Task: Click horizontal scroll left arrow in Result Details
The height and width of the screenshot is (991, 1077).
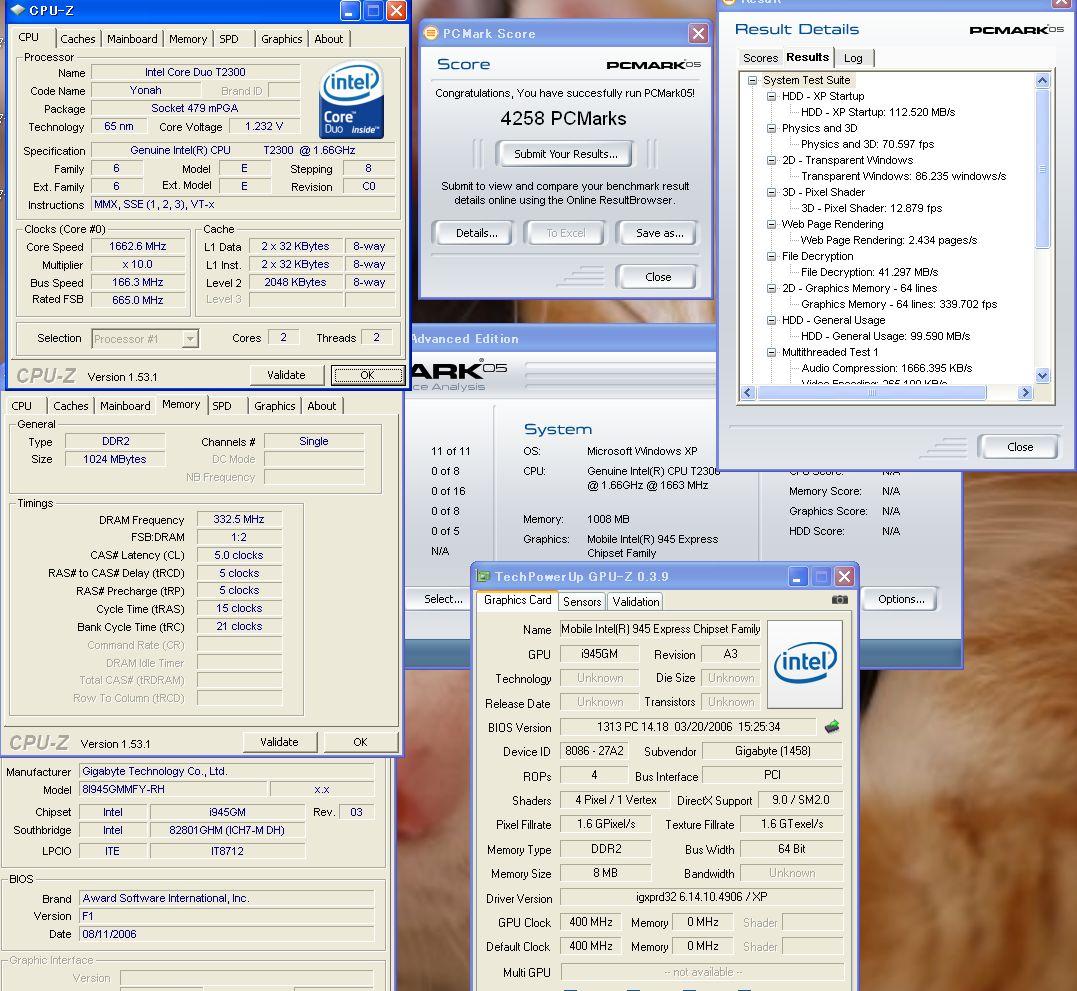Action: coord(749,393)
